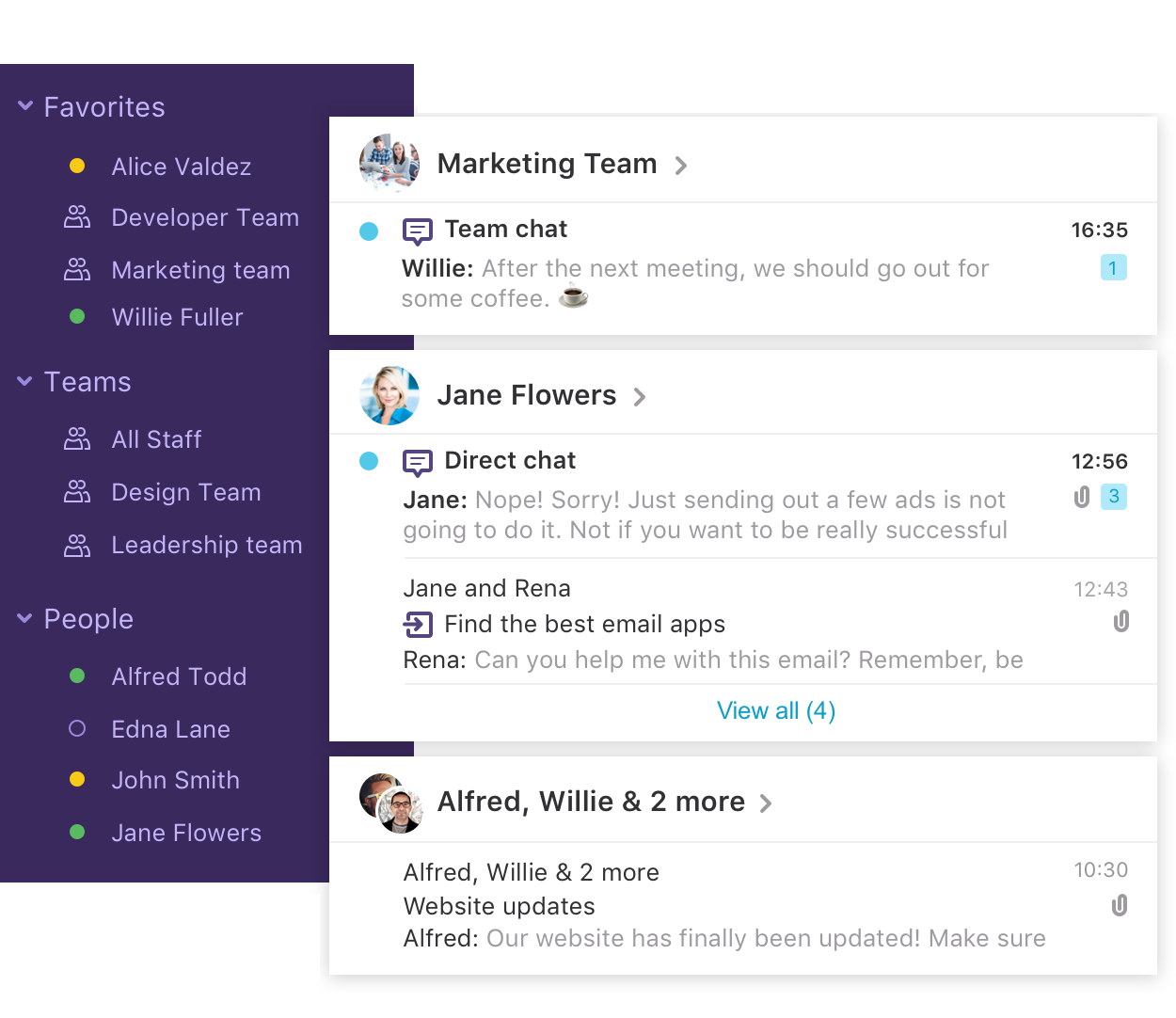Click the paperclip icon on the Website updates thread
The width and height of the screenshot is (1176, 1018).
[1119, 905]
